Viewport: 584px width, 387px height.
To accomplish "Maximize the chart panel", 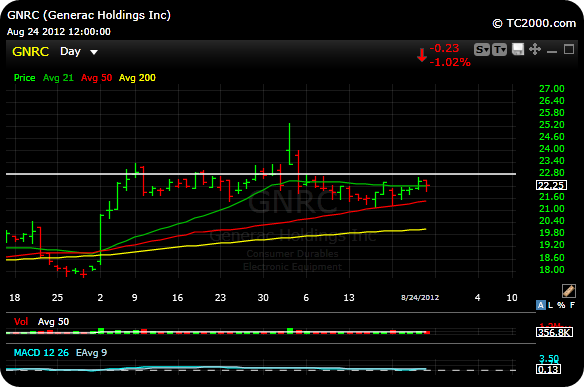I will tap(569, 49).
